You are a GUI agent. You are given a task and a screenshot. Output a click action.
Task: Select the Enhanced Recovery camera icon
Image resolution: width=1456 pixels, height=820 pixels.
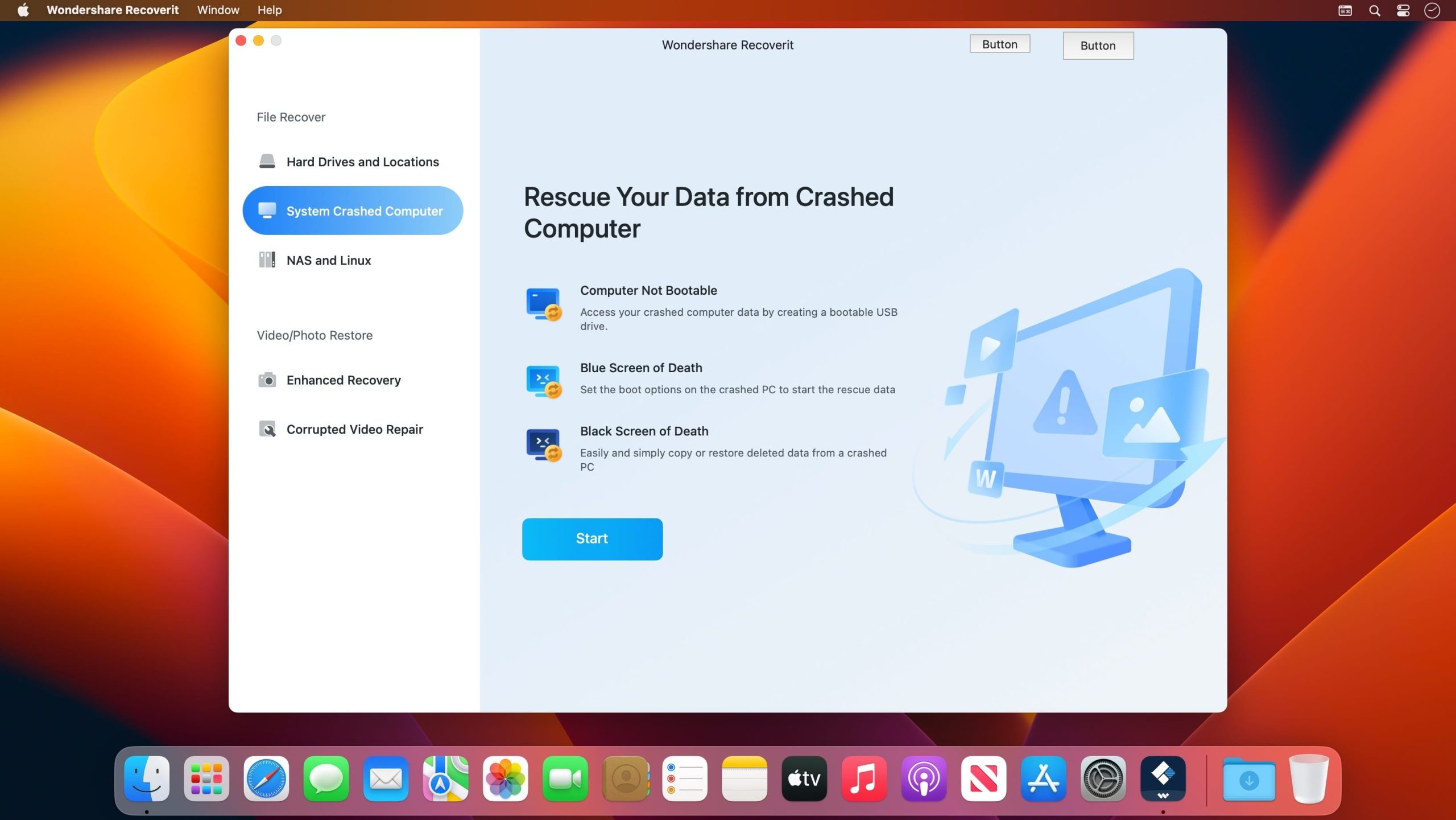pos(267,380)
